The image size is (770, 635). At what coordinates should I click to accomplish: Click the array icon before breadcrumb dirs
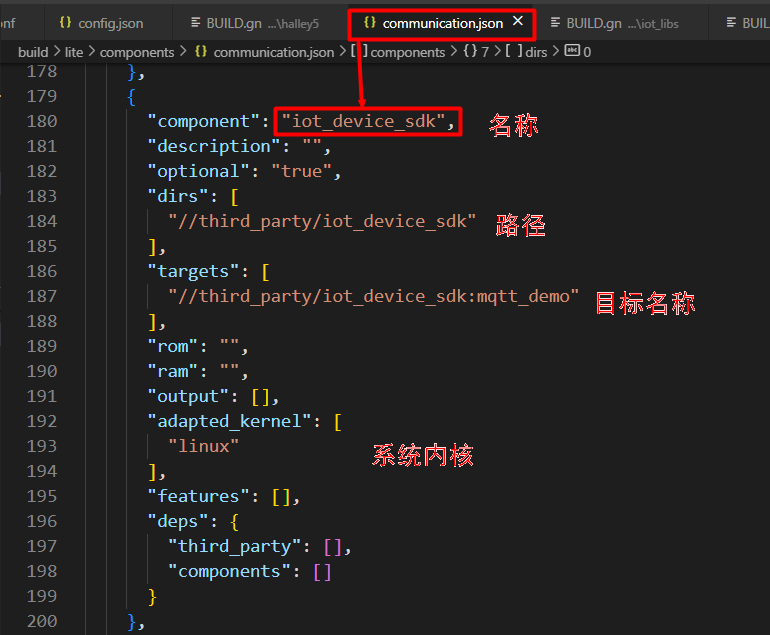click(x=513, y=52)
